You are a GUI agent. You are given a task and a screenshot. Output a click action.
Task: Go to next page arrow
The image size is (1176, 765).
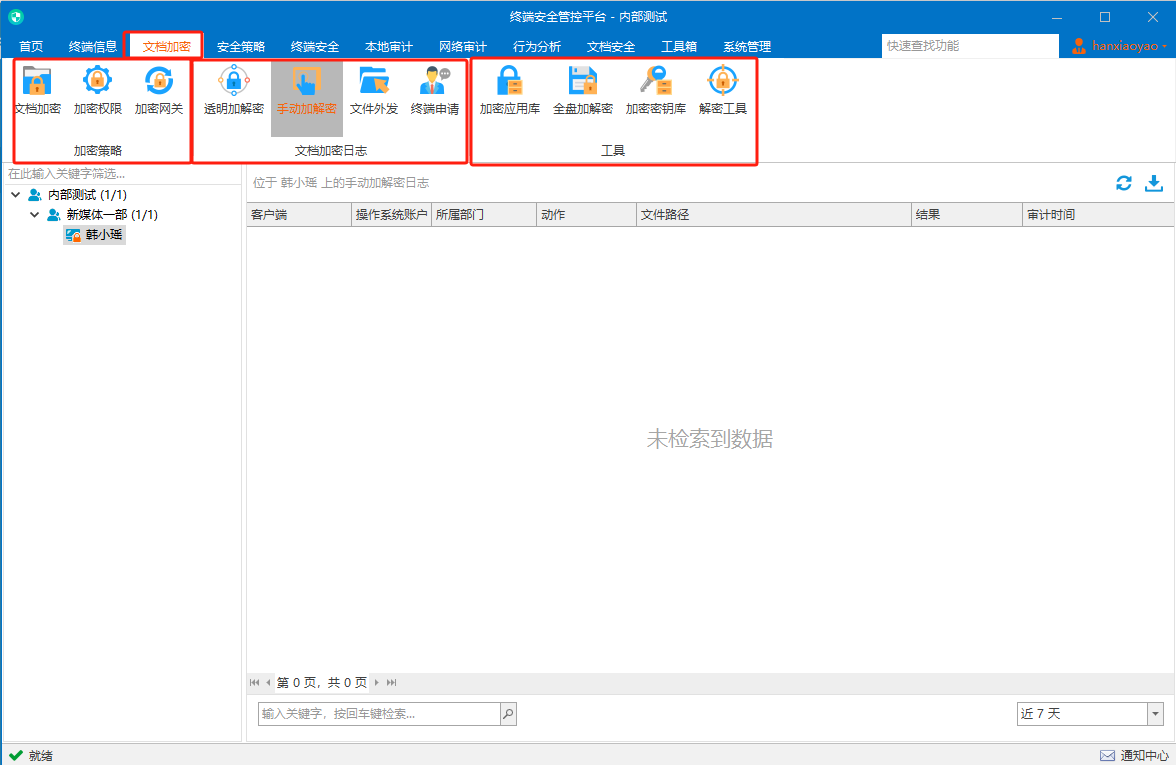(x=376, y=682)
